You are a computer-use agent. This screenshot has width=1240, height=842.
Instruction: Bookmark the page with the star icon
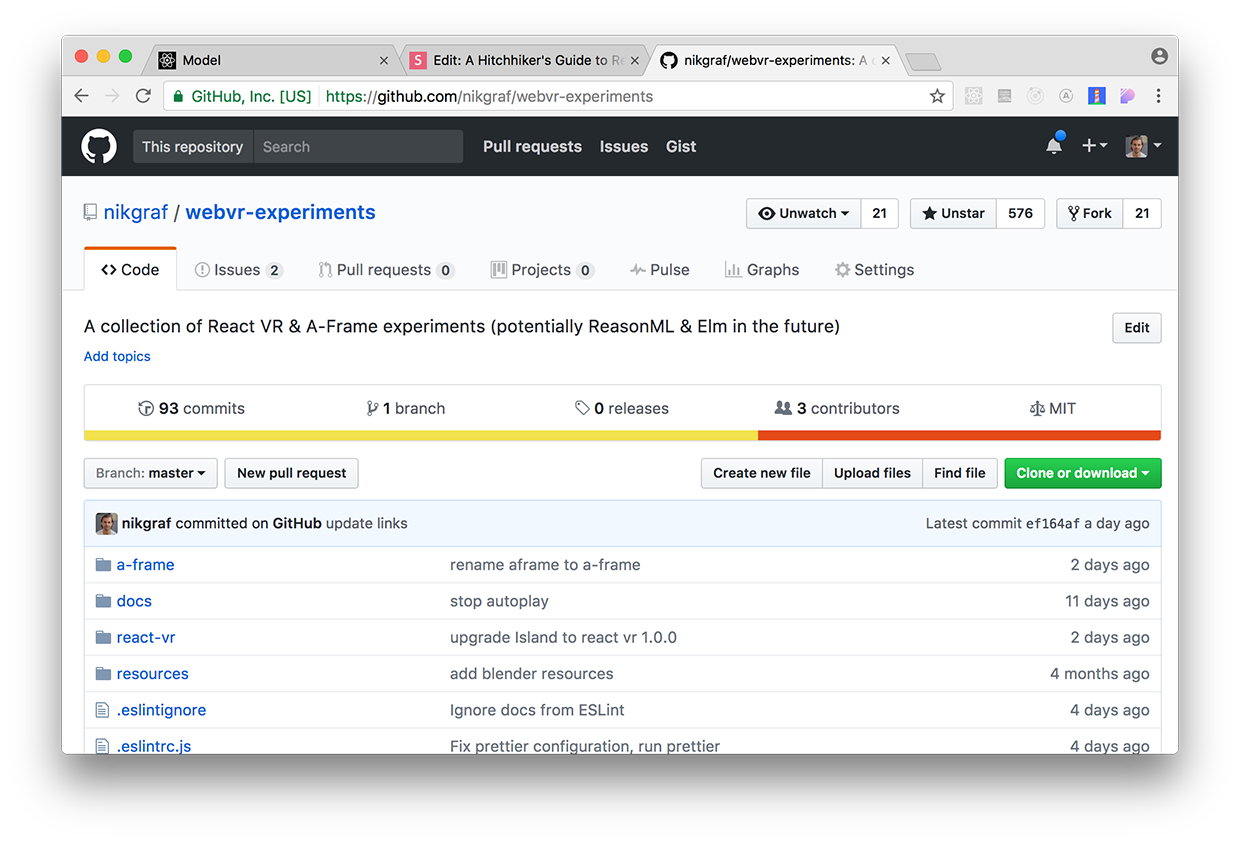click(x=937, y=96)
